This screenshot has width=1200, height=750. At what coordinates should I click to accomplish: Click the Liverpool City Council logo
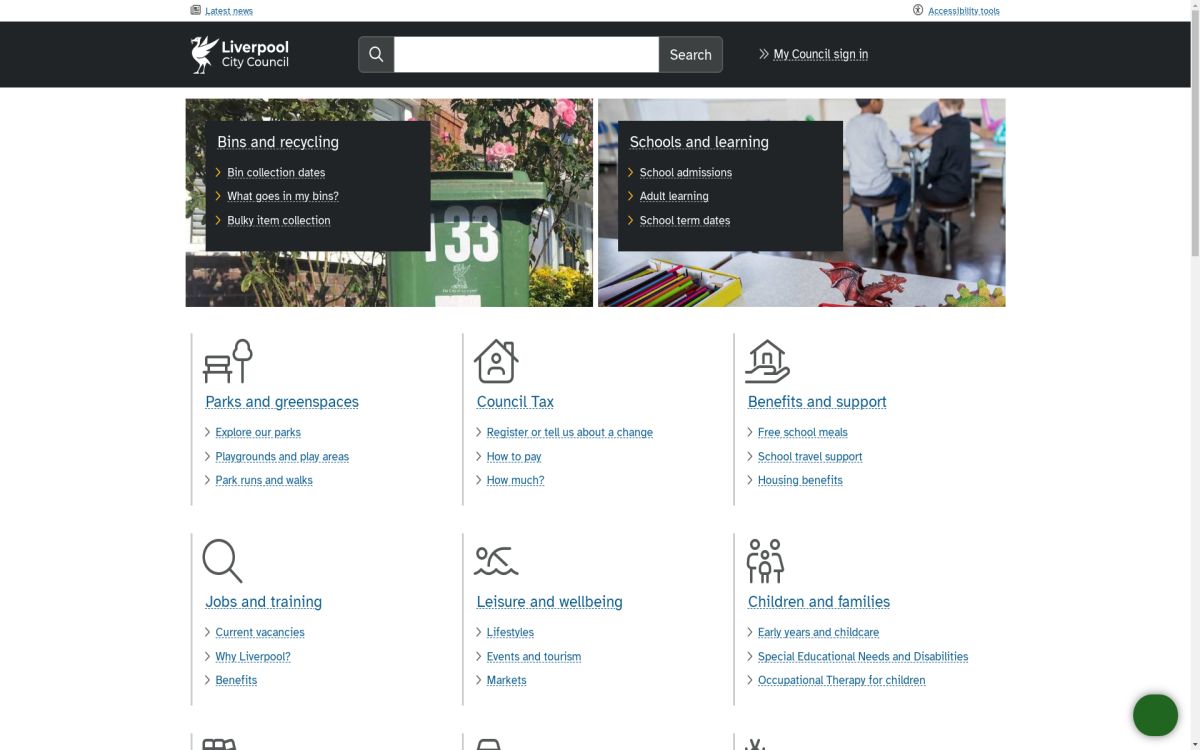[240, 55]
